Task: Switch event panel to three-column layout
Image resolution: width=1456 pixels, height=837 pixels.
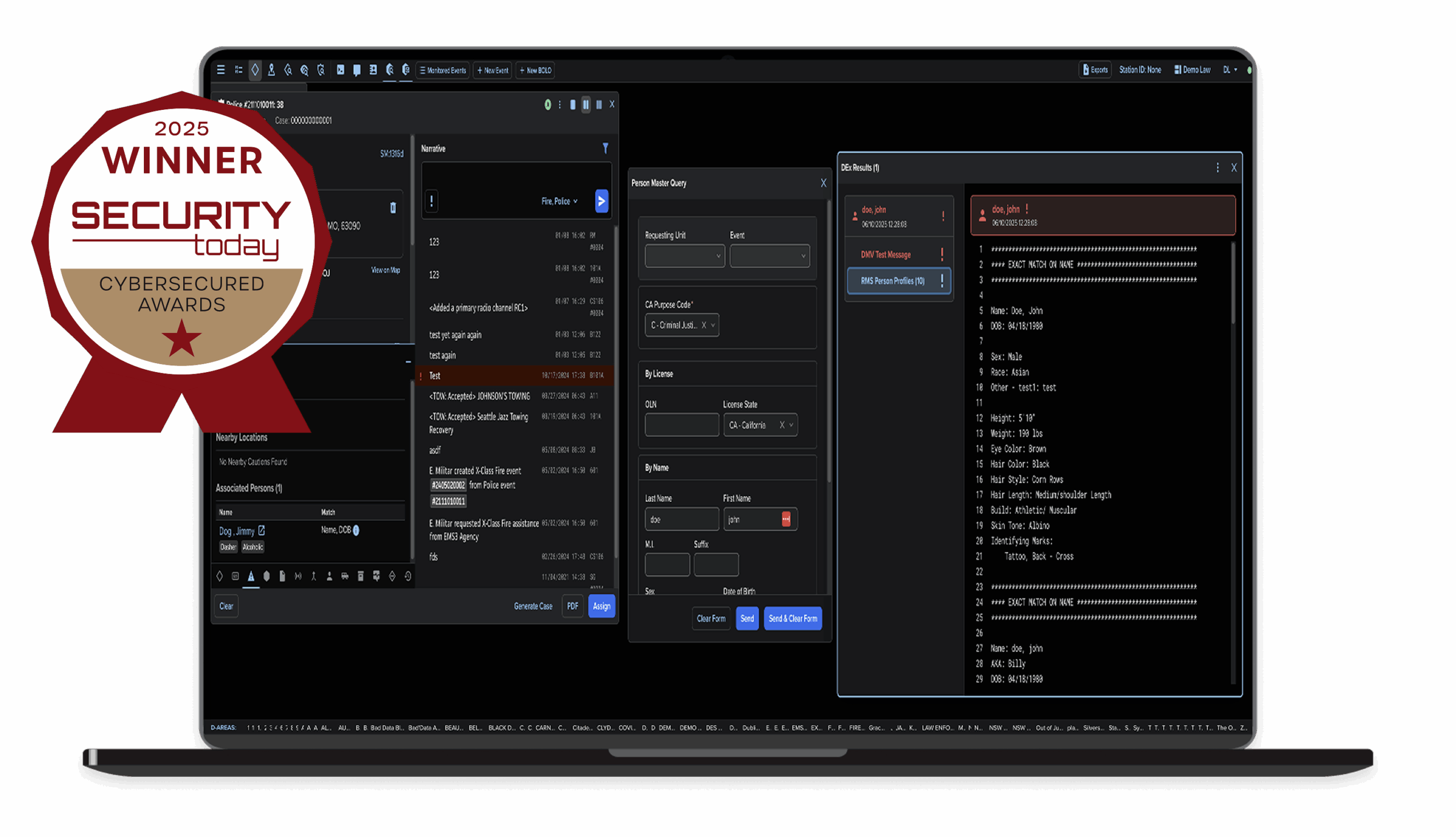Action: [x=599, y=105]
